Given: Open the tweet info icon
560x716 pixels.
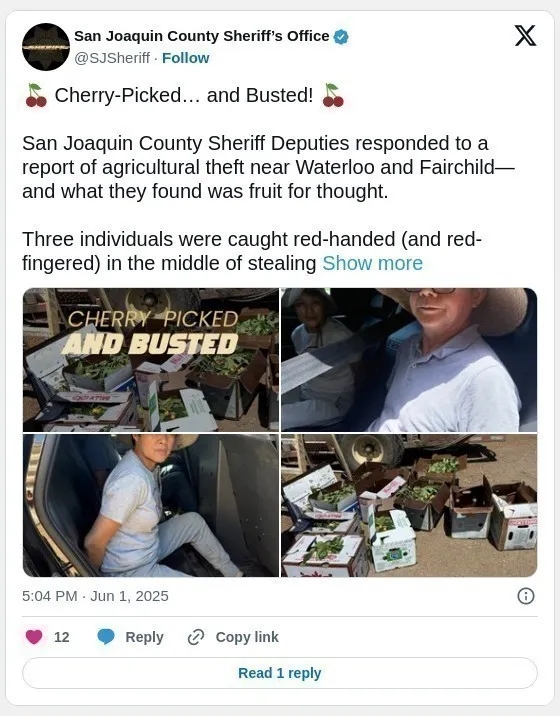Looking at the screenshot, I should 526,596.
